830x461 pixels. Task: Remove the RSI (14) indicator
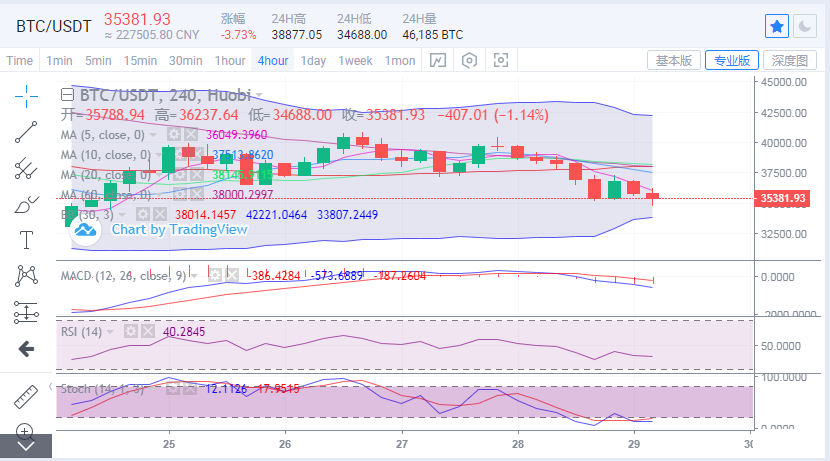pyautogui.click(x=147, y=331)
